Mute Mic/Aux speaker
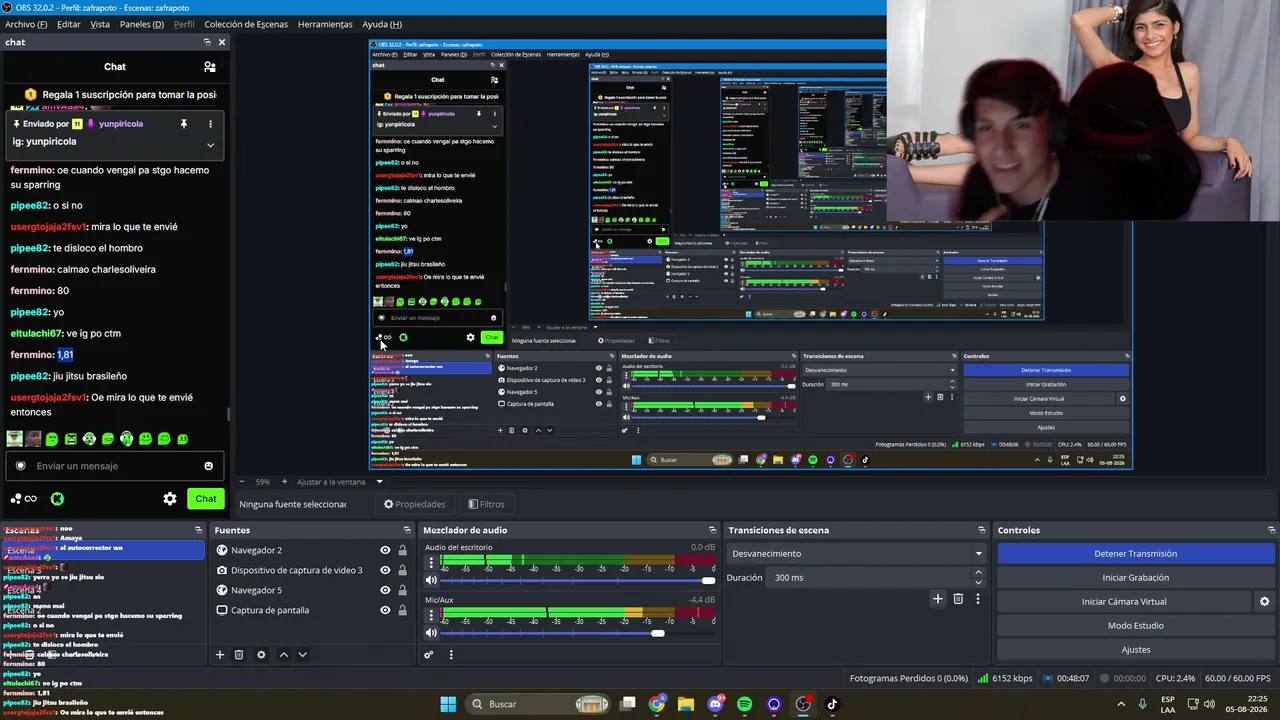This screenshot has width=1280, height=720. (x=432, y=632)
